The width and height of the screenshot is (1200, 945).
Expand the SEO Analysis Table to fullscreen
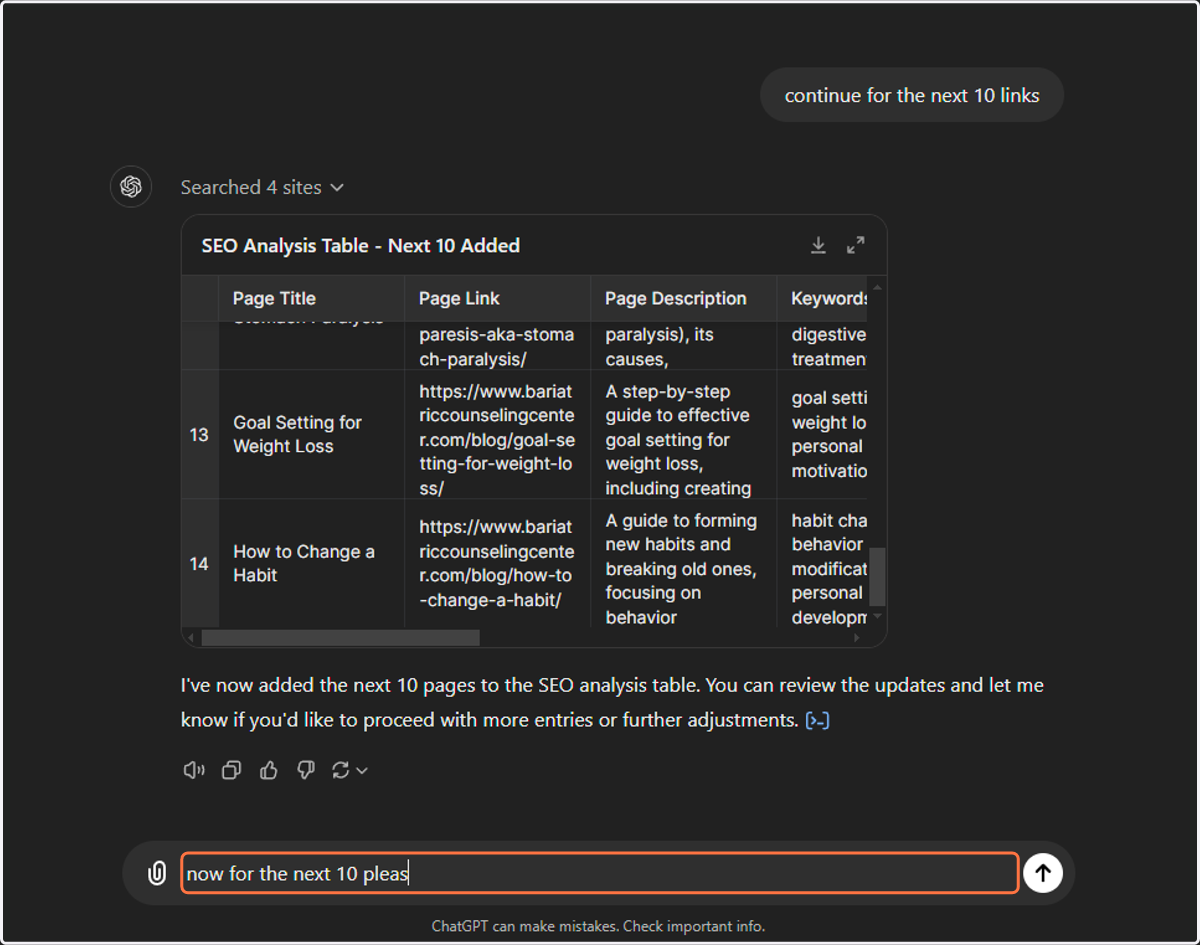[856, 245]
